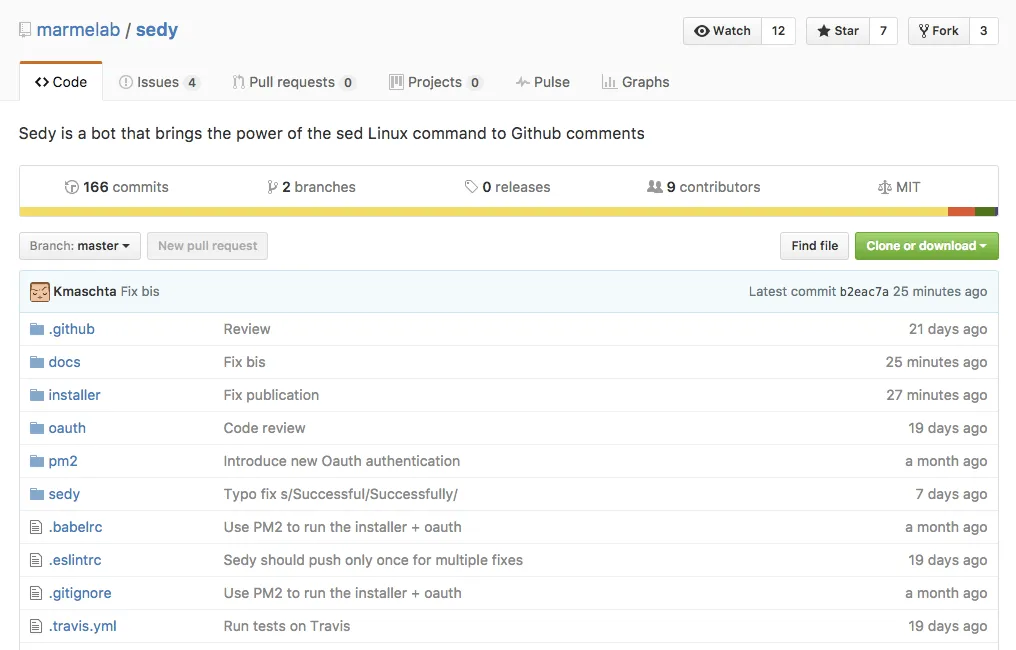The height and width of the screenshot is (650, 1016).
Task: View the 0 releases page
Action: pos(507,187)
